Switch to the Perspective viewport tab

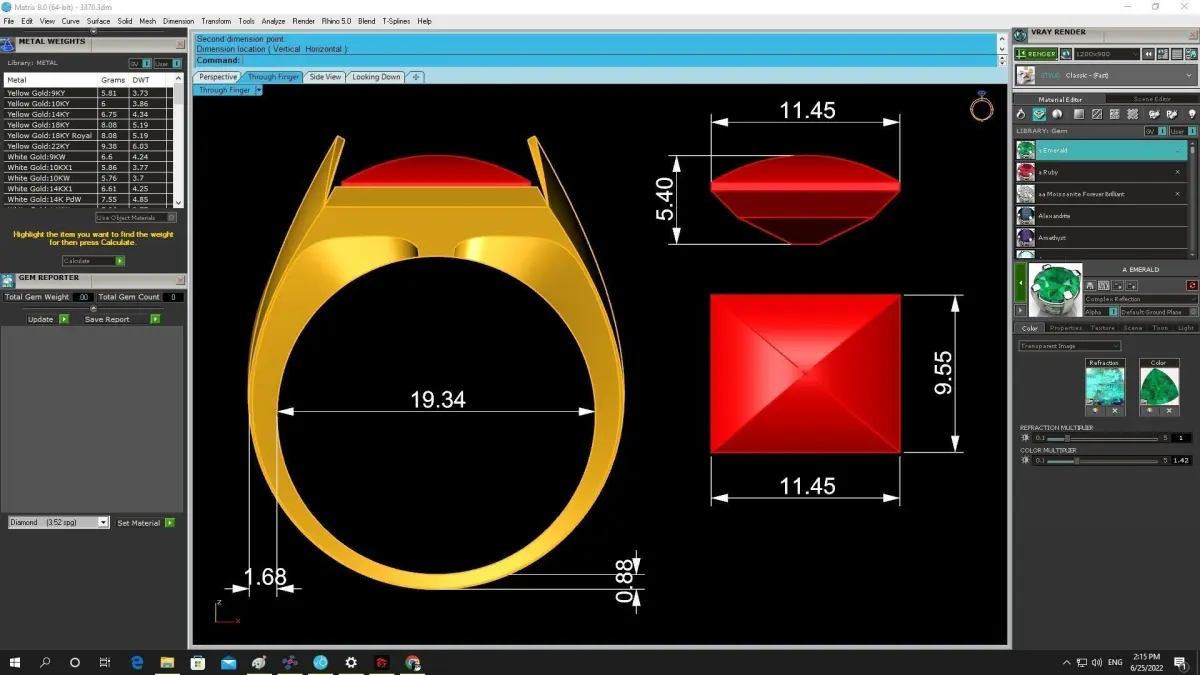[218, 77]
